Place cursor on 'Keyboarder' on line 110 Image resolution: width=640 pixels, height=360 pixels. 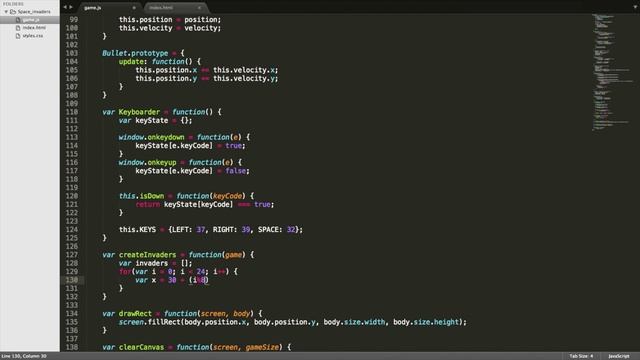(x=139, y=112)
